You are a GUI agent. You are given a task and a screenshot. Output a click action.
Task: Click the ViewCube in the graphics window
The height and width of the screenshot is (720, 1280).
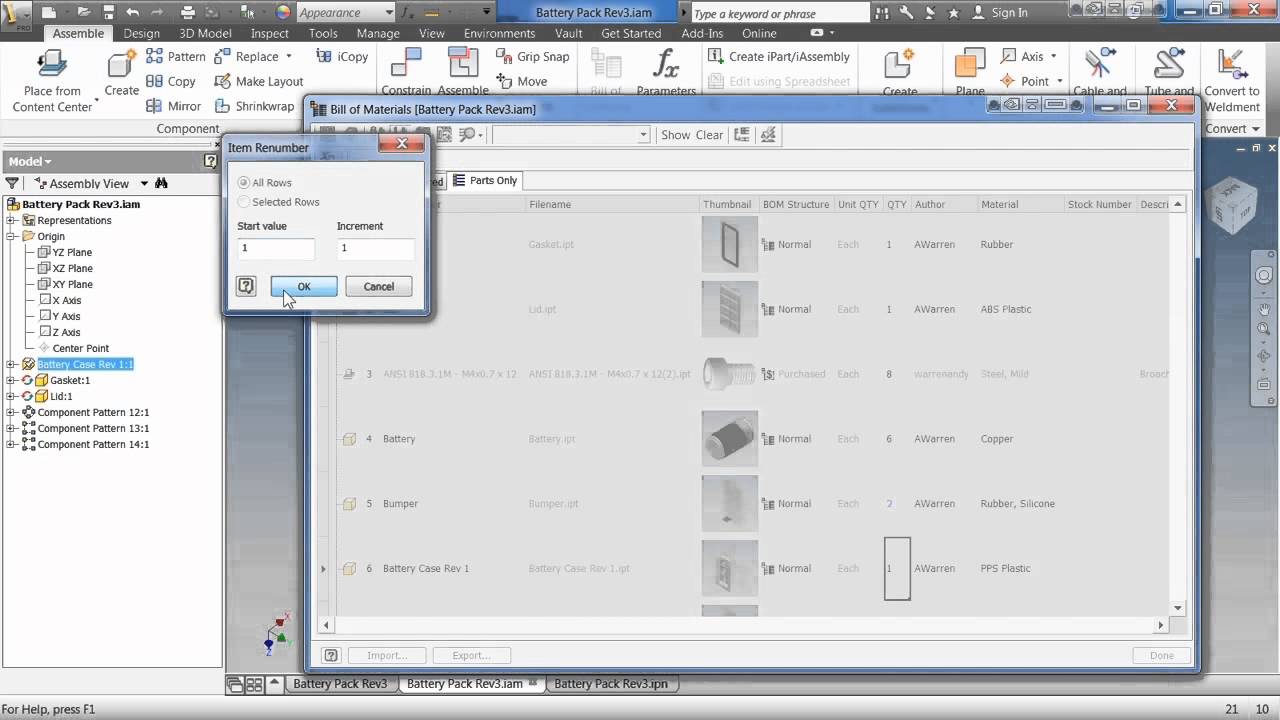pyautogui.click(x=1232, y=208)
